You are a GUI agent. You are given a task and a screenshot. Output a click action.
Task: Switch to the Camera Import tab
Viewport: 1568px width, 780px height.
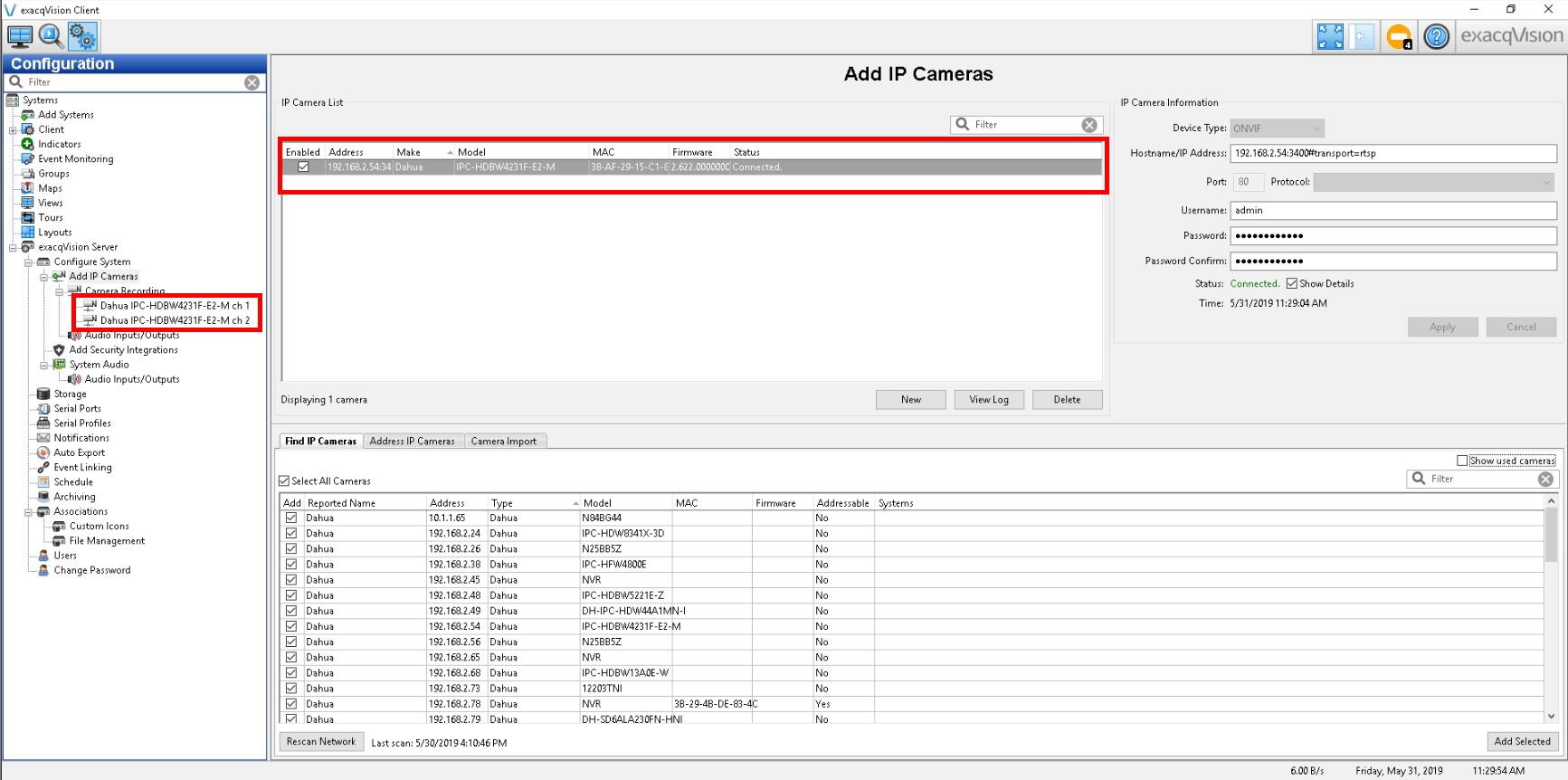tap(504, 442)
